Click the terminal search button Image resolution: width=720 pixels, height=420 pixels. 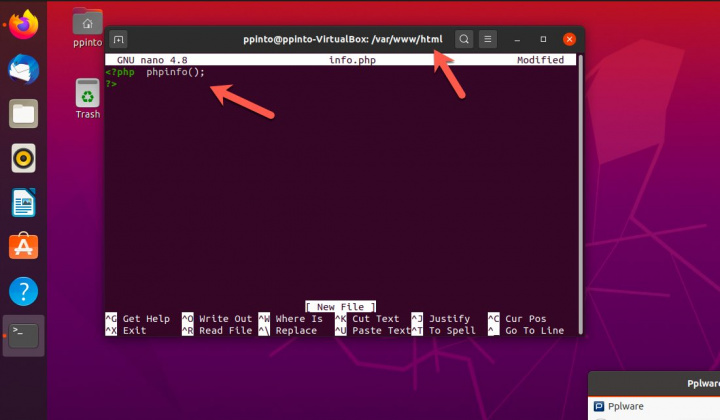[464, 40]
